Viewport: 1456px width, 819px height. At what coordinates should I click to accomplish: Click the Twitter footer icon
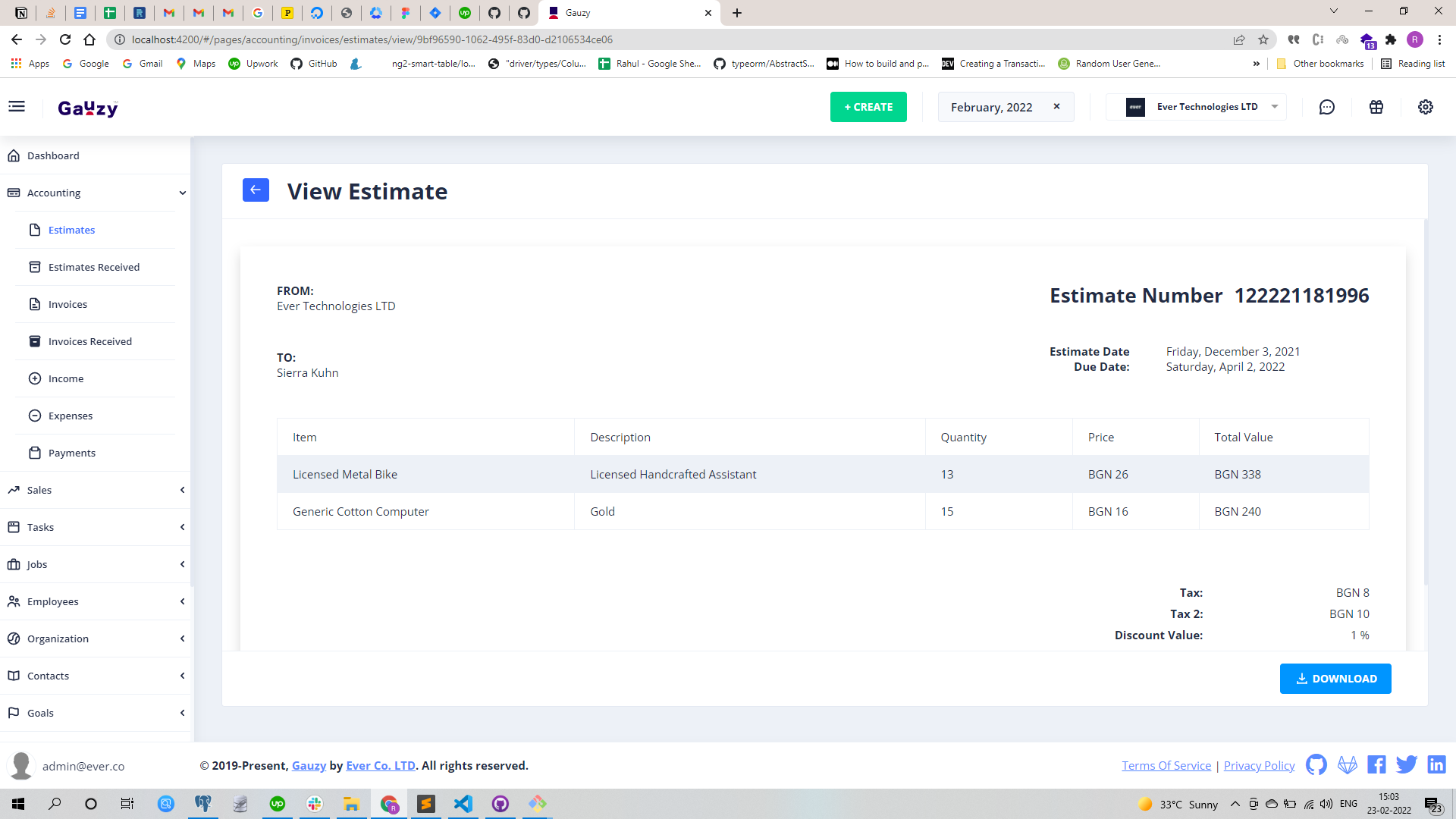click(x=1407, y=765)
